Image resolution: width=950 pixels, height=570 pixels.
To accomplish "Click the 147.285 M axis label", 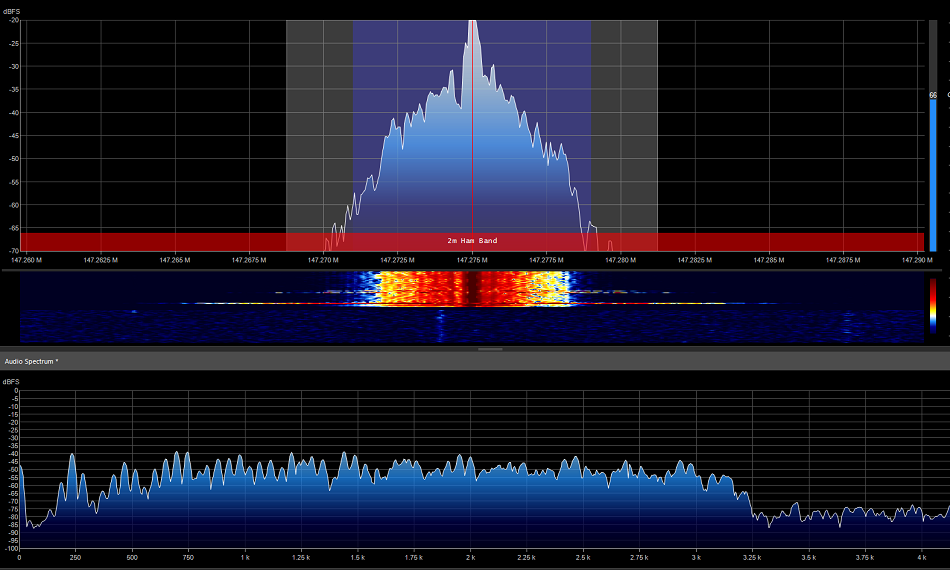I will click(768, 259).
